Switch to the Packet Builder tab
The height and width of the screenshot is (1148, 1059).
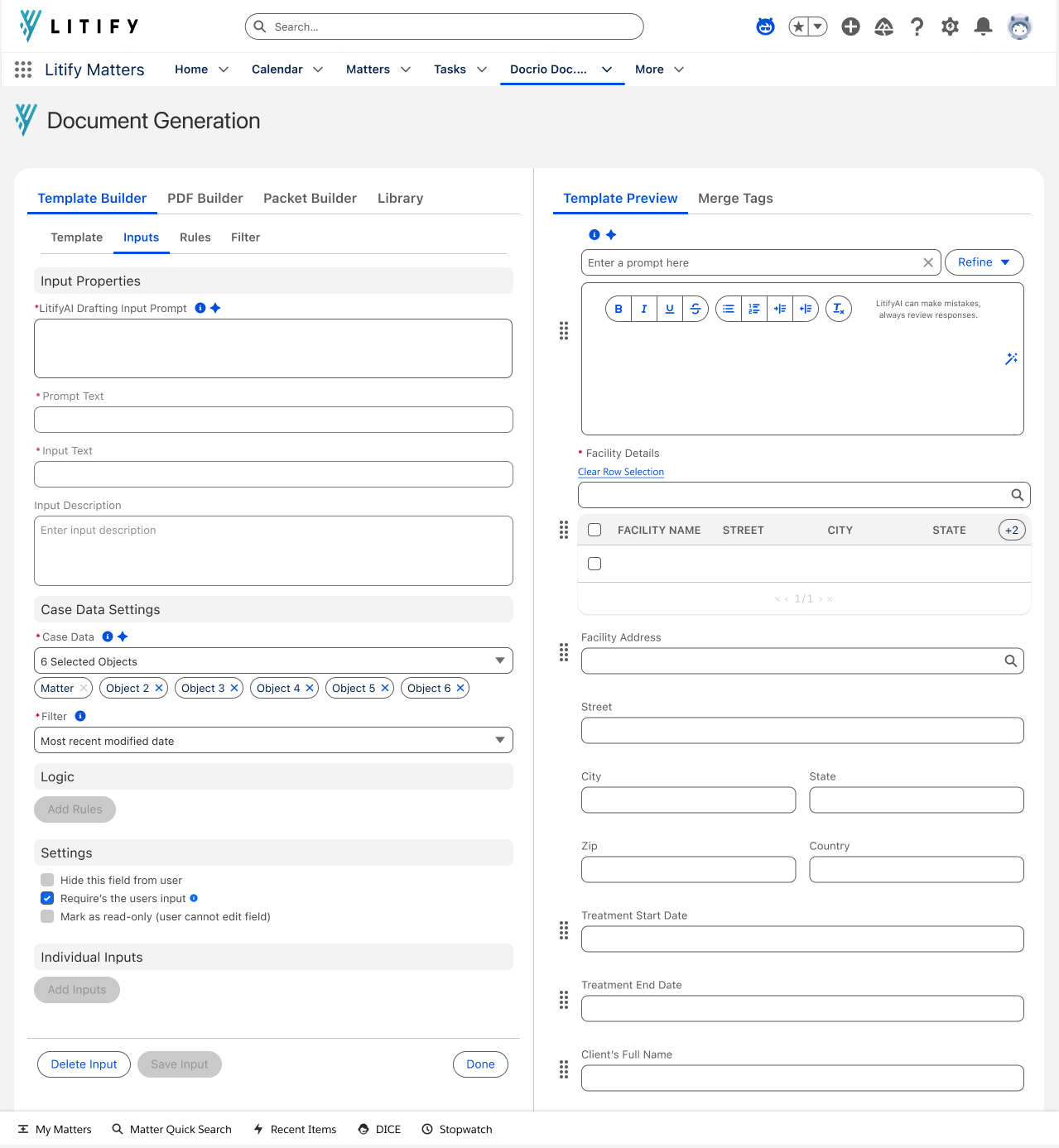click(310, 198)
